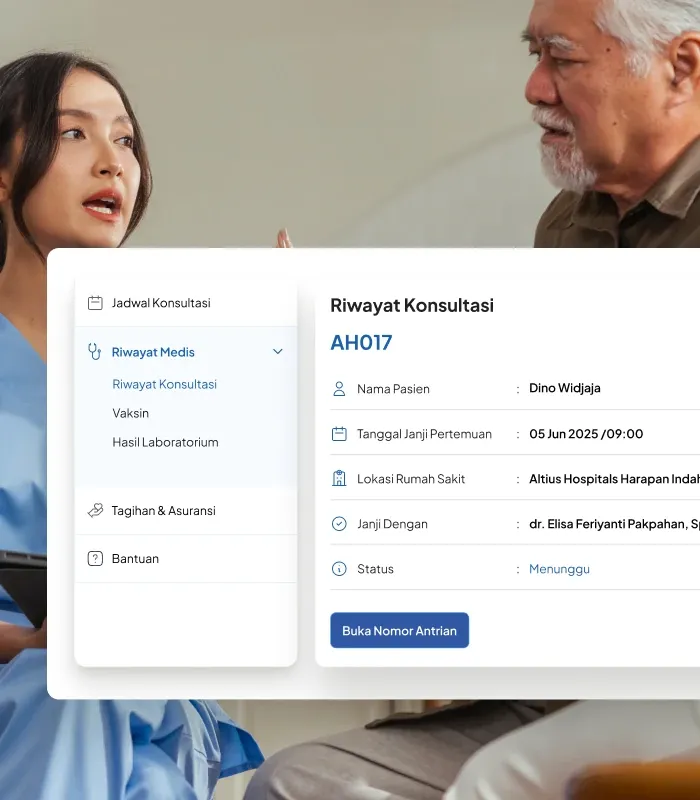Click the date 05 Jun 2025 /09:00

[x=586, y=434]
